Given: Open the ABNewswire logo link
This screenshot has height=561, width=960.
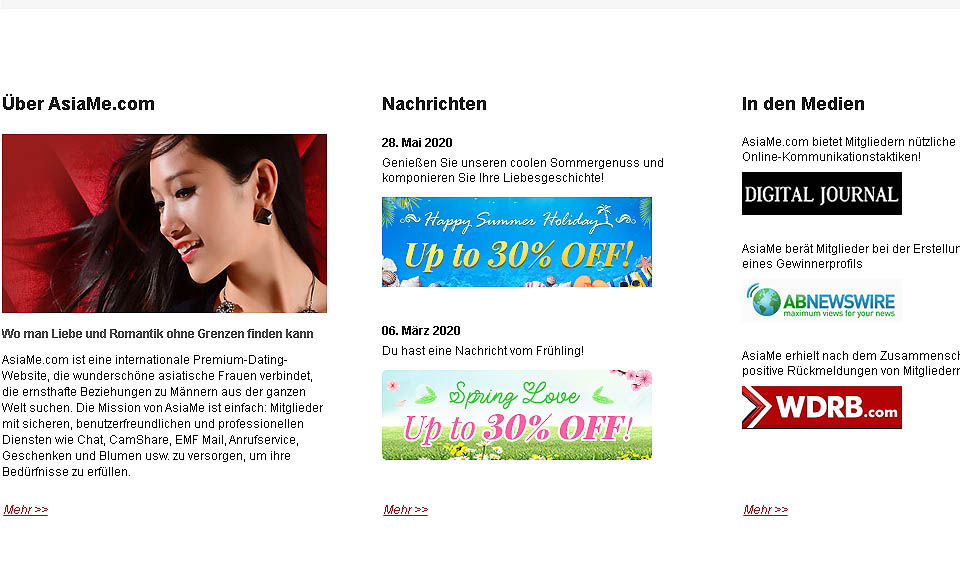Looking at the screenshot, I should (822, 301).
